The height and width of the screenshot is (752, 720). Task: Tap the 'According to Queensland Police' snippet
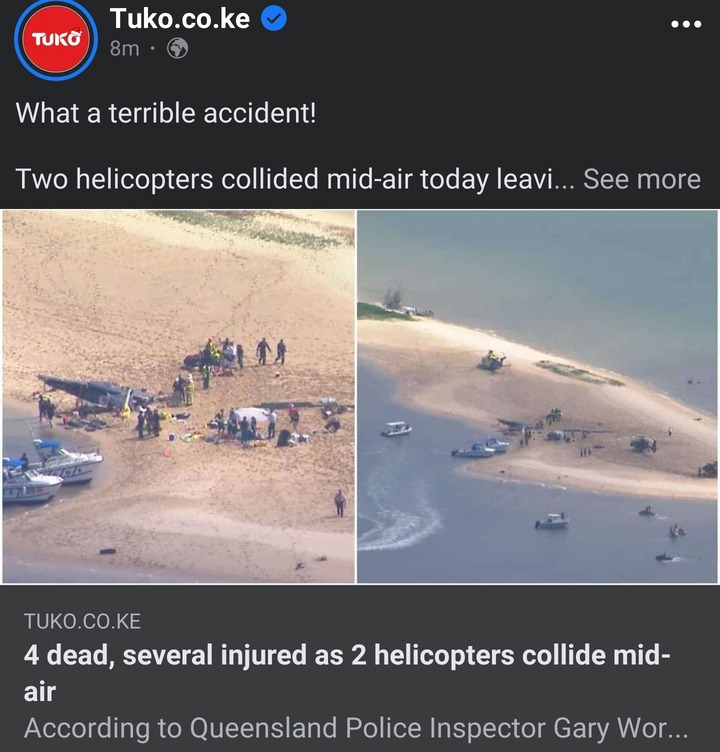(356, 728)
